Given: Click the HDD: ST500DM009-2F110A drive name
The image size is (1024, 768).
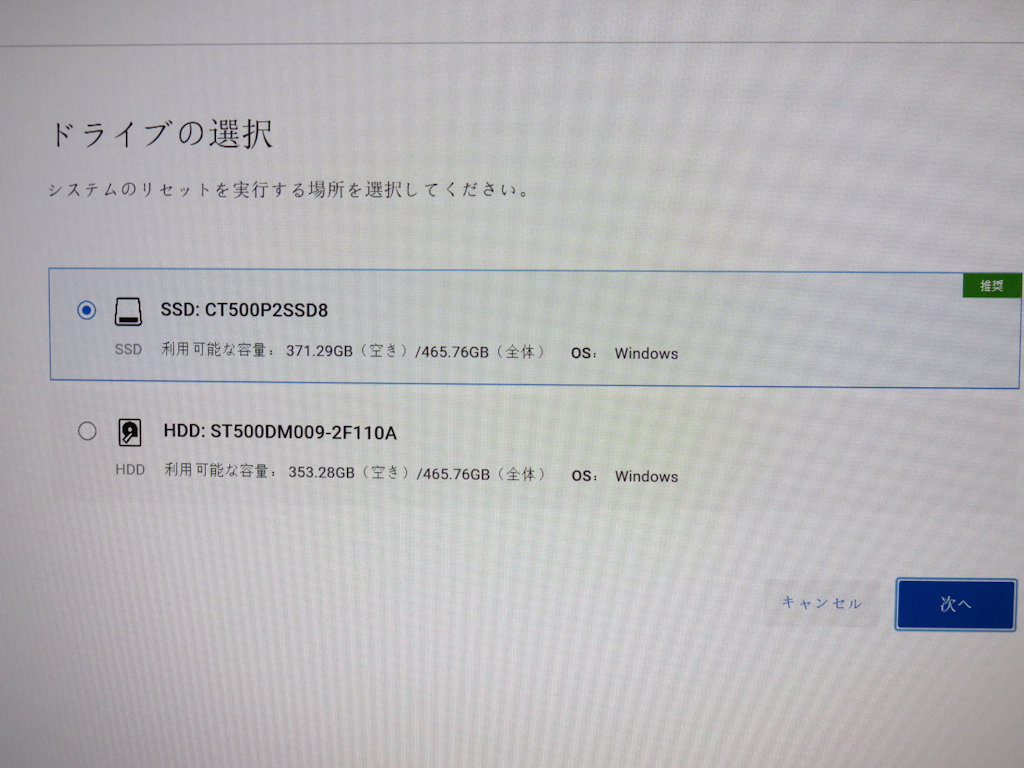Looking at the screenshot, I should coord(281,433).
